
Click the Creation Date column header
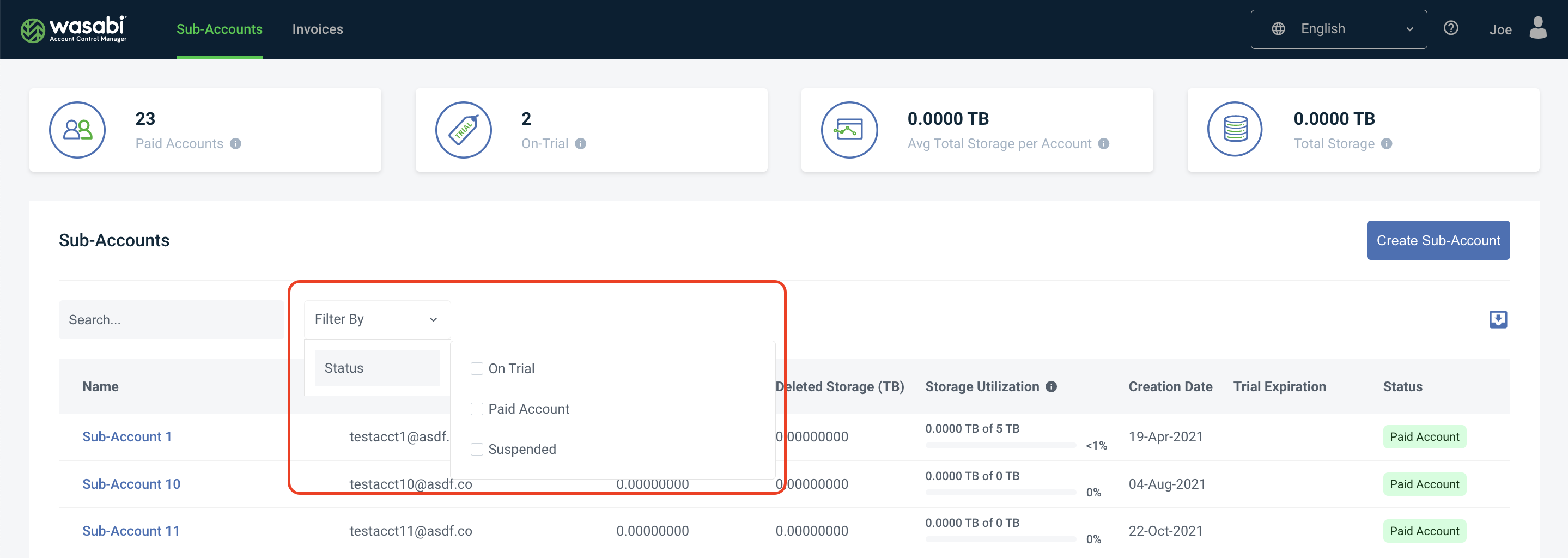coord(1170,386)
